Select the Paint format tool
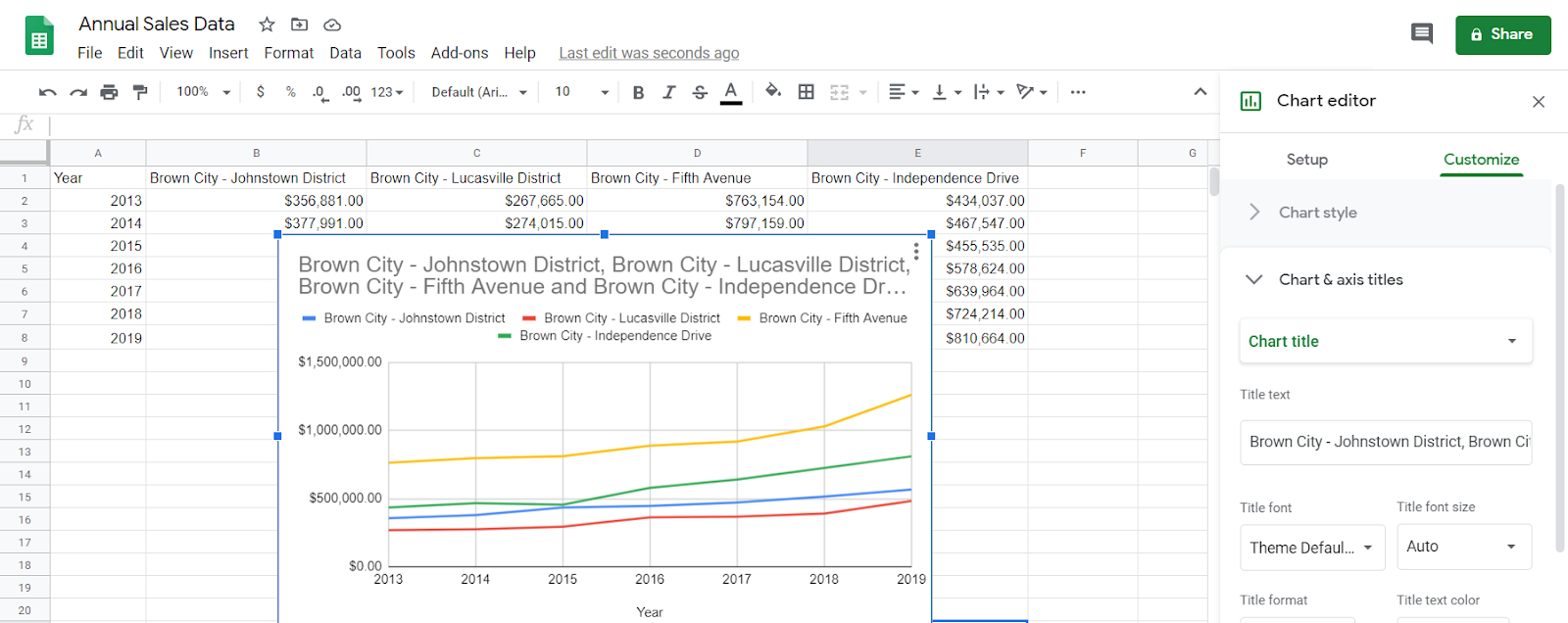This screenshot has height=623, width=1568. point(140,92)
